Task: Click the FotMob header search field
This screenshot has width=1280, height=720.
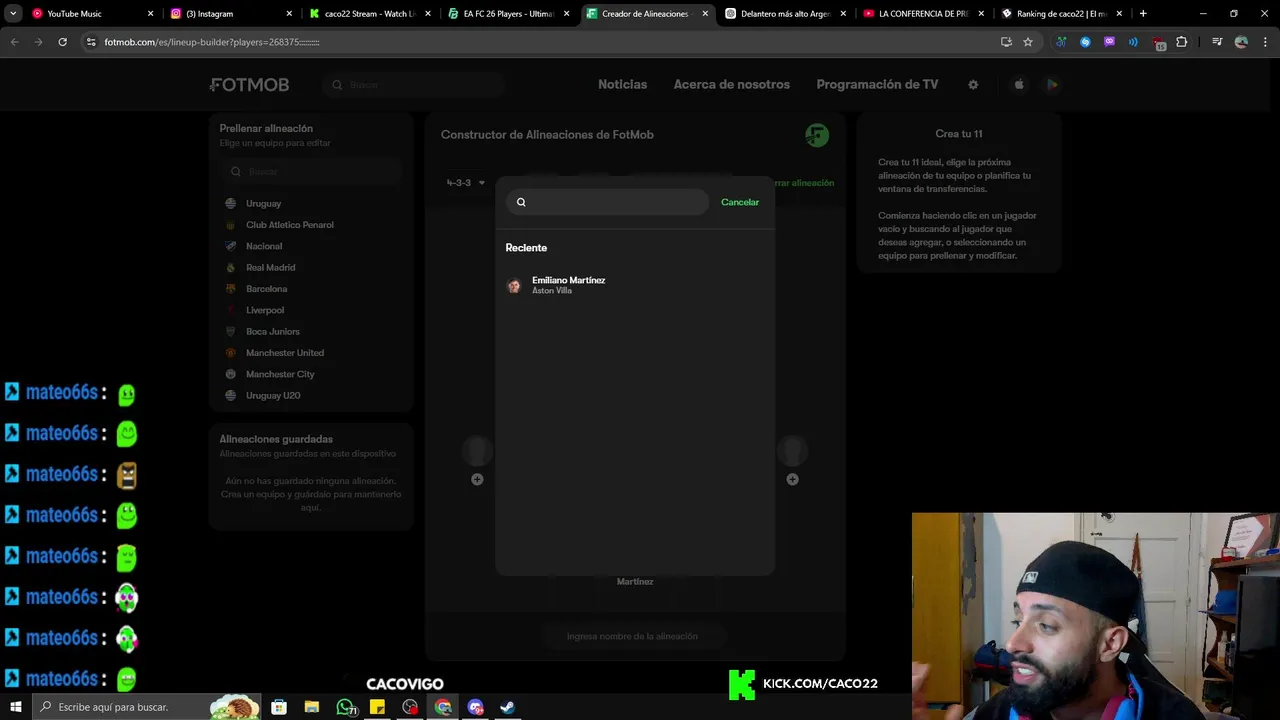Action: click(413, 85)
